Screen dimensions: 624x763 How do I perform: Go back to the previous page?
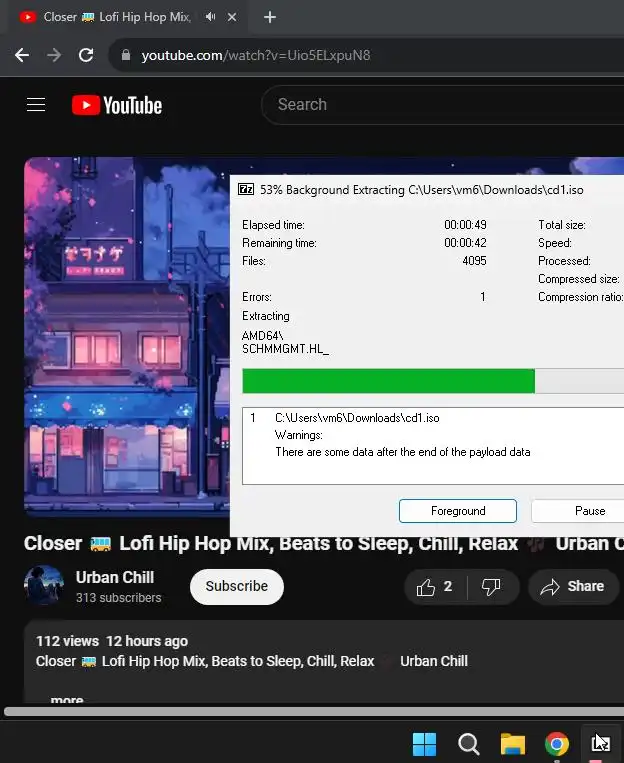pos(22,55)
